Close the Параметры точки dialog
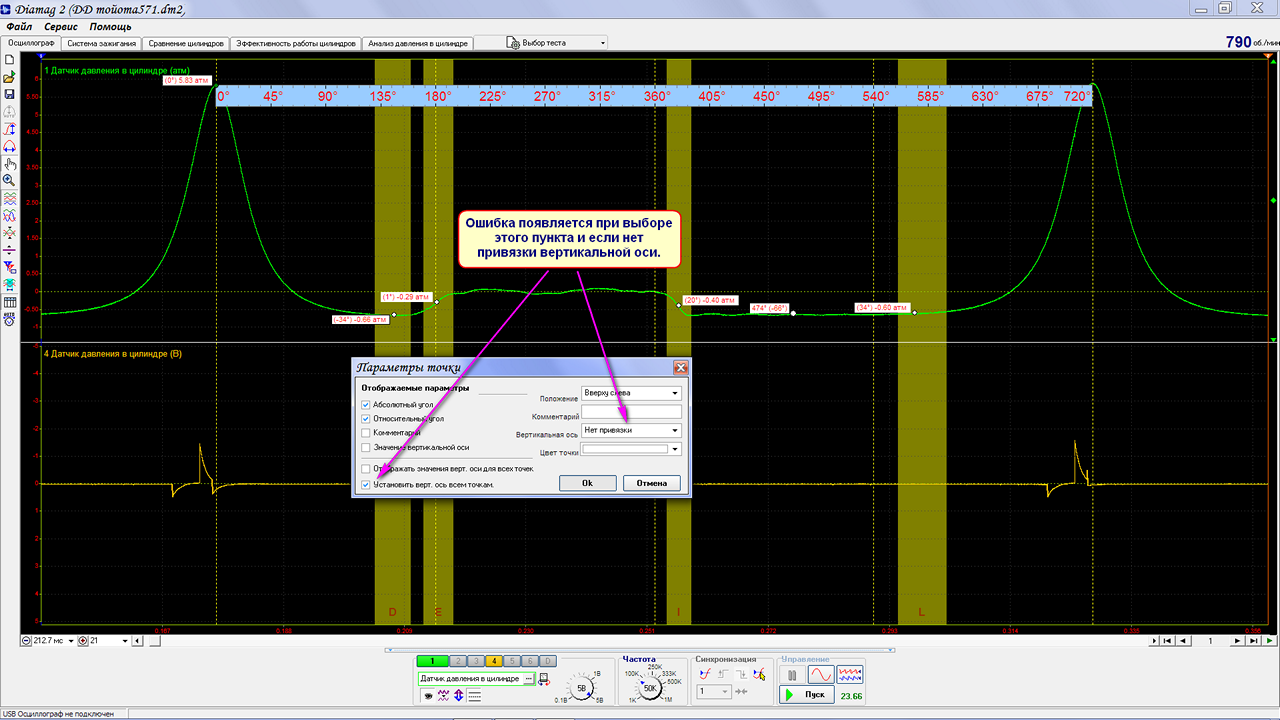The width and height of the screenshot is (1280, 720). pyautogui.click(x=680, y=368)
